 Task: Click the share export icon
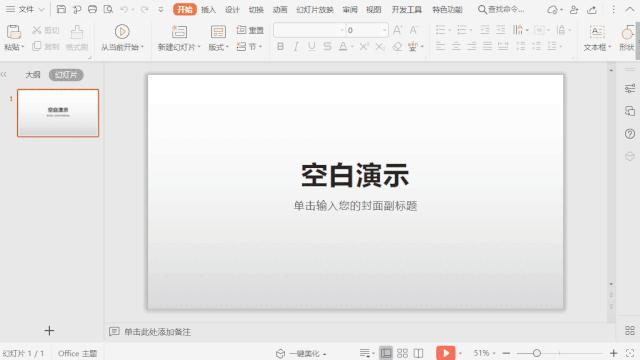coord(592,9)
